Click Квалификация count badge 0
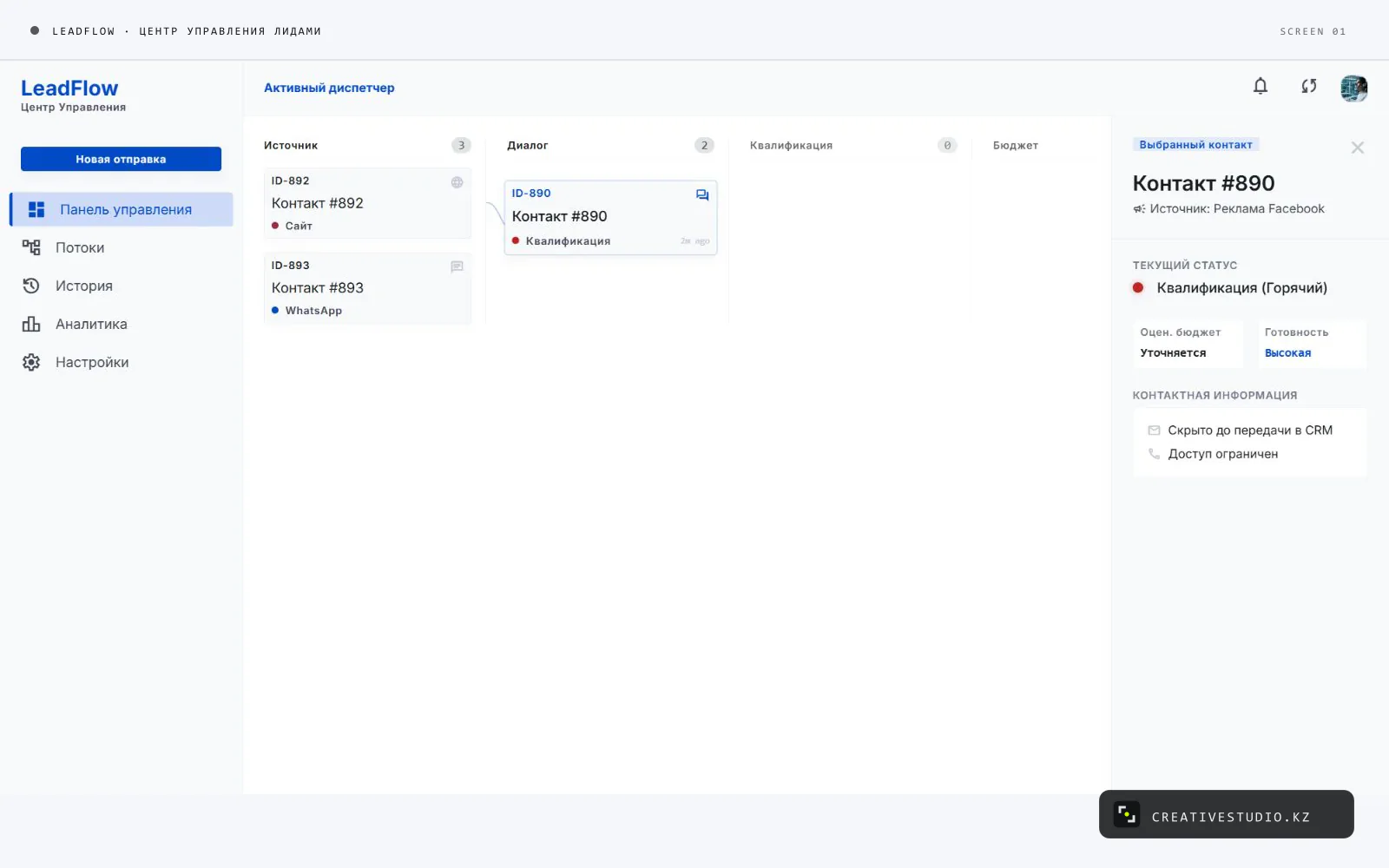This screenshot has width=1389, height=868. point(947,145)
